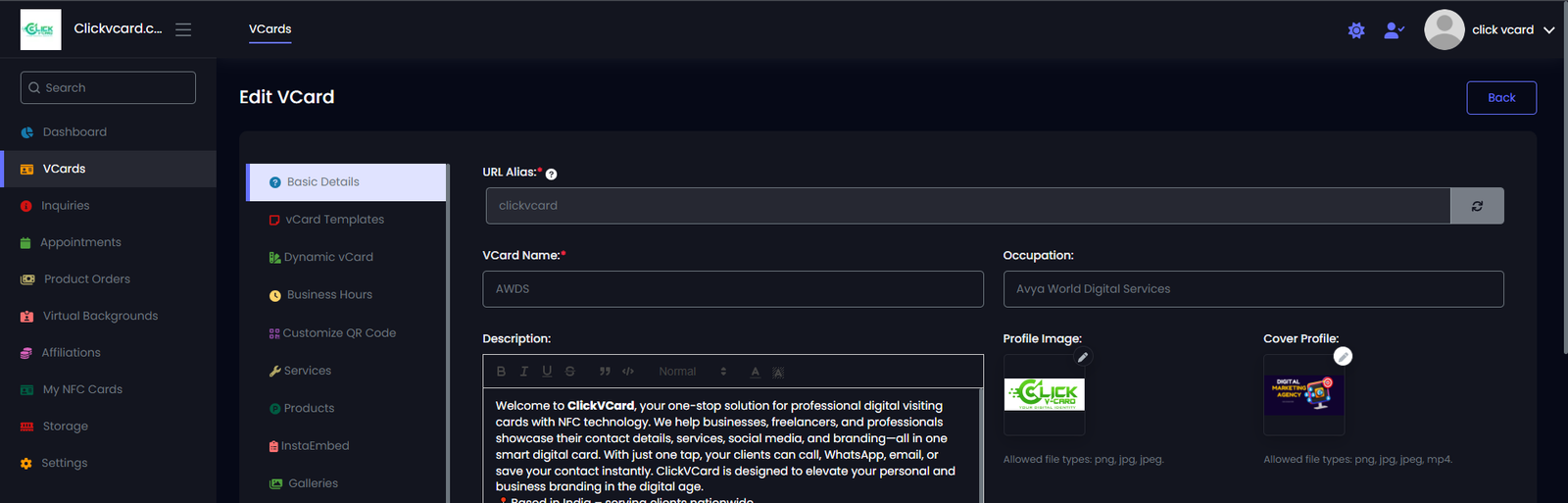Select the VCards top tab
The image size is (1568, 503).
pyautogui.click(x=269, y=29)
